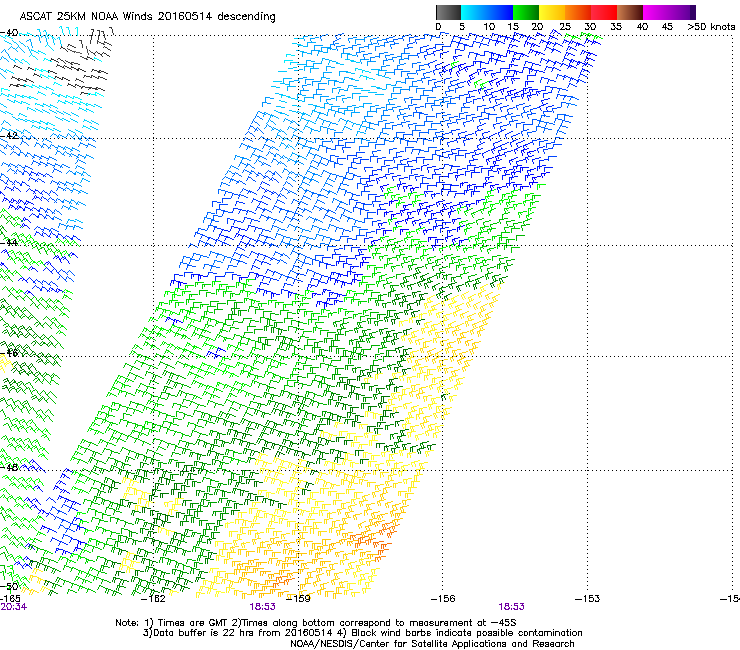This screenshot has height=650, width=740.
Task: Click the -40 latitude label
Action: pyautogui.click(x=9, y=33)
